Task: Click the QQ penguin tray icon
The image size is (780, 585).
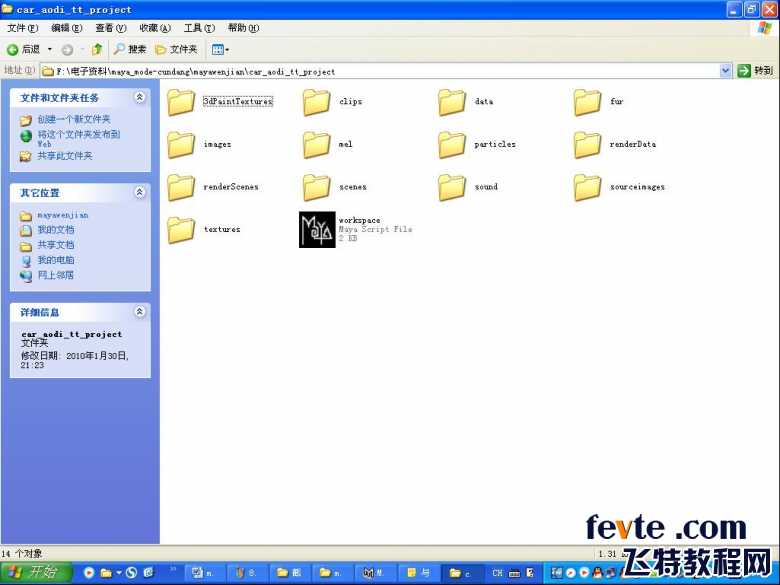Action: coord(597,573)
